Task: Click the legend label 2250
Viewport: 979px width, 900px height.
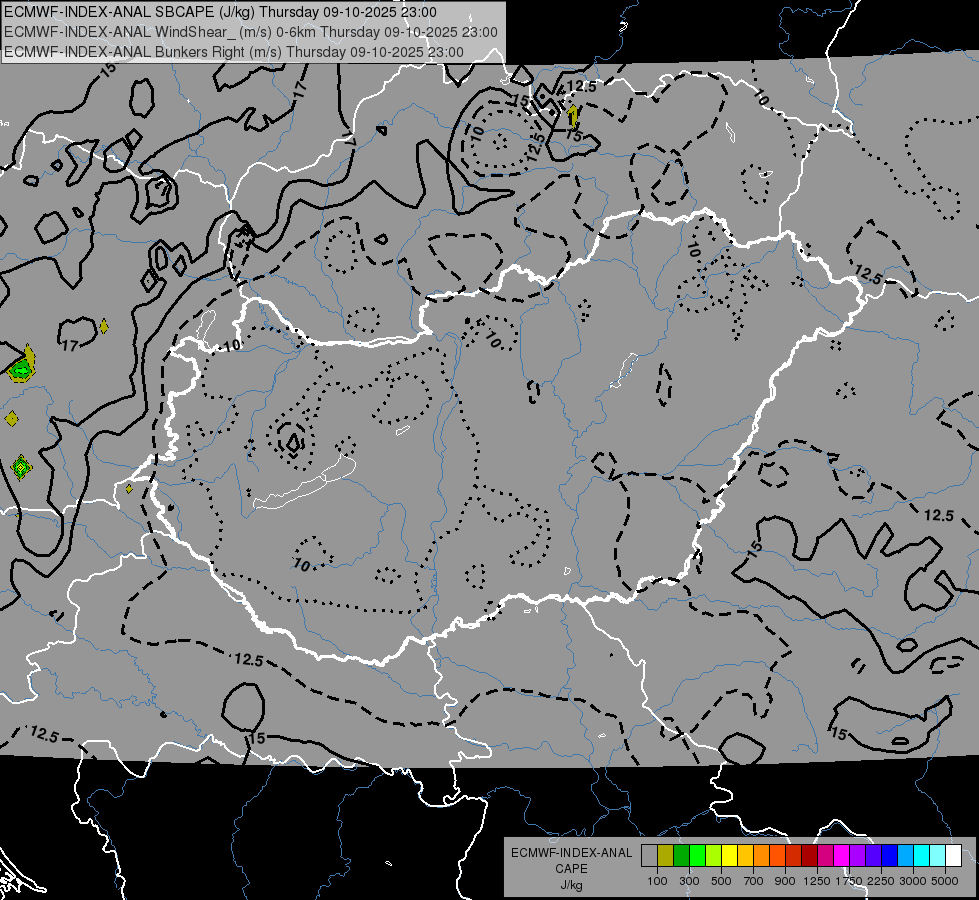Action: pyautogui.click(x=881, y=881)
